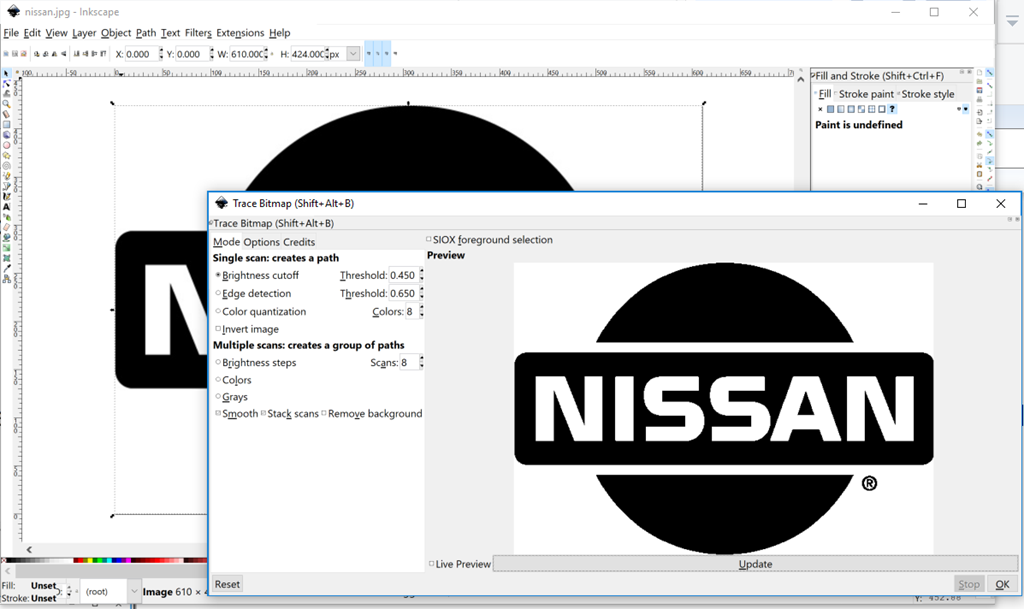Select the Text tool
This screenshot has width=1024, height=609.
pyautogui.click(x=7, y=206)
